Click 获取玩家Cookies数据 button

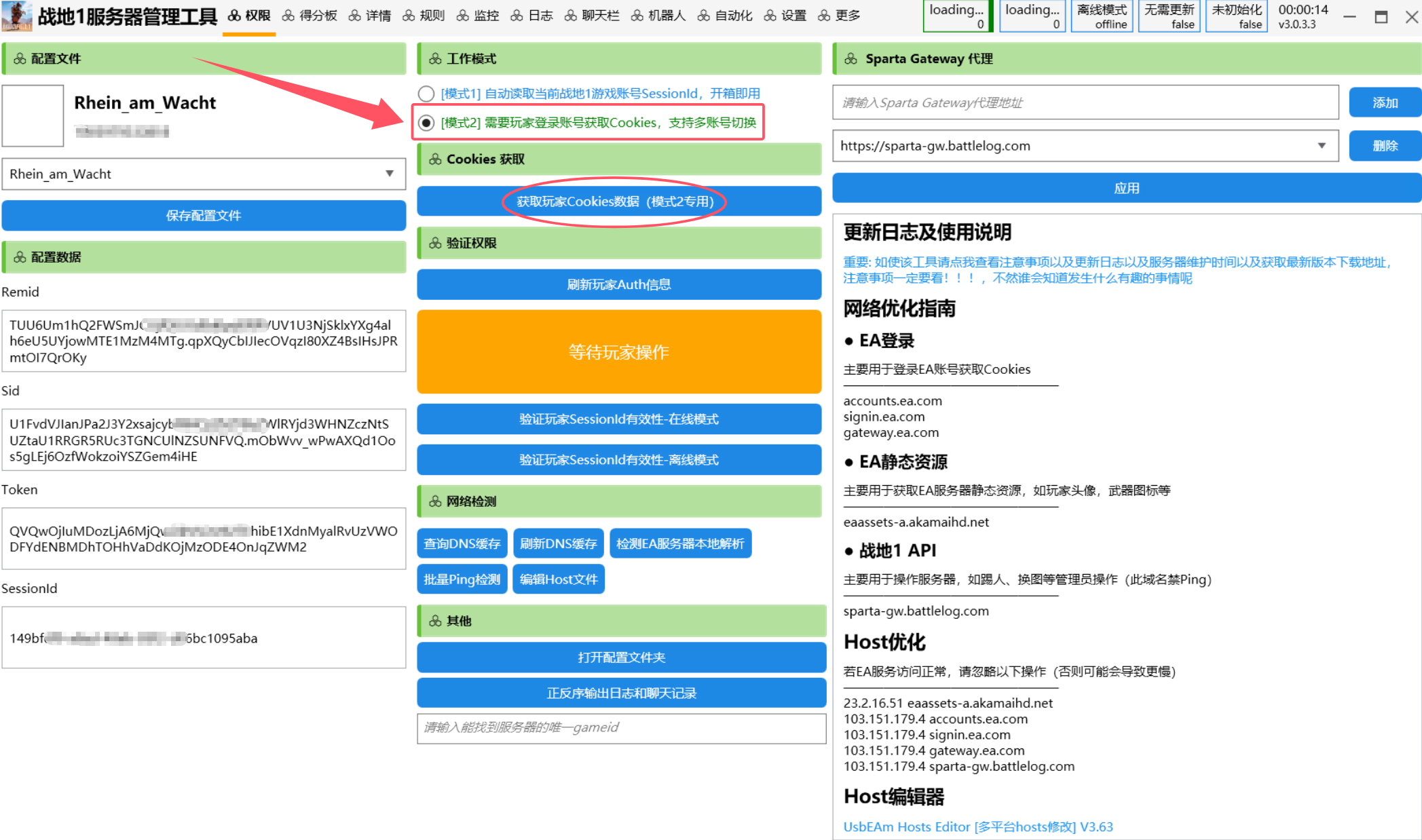619,202
